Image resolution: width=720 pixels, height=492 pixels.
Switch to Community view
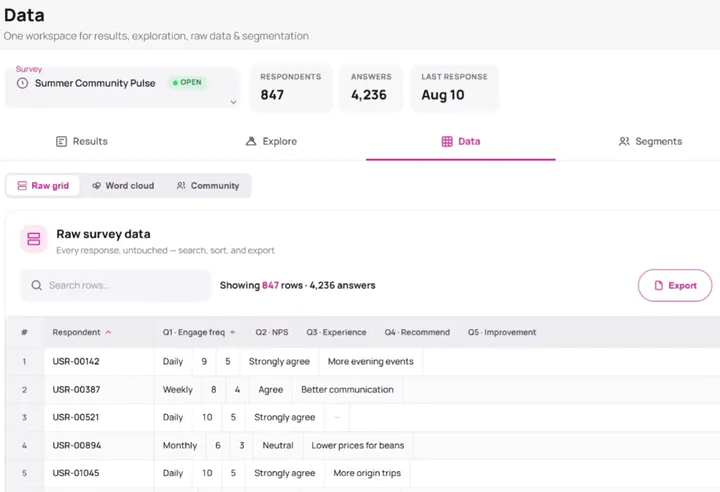(208, 186)
